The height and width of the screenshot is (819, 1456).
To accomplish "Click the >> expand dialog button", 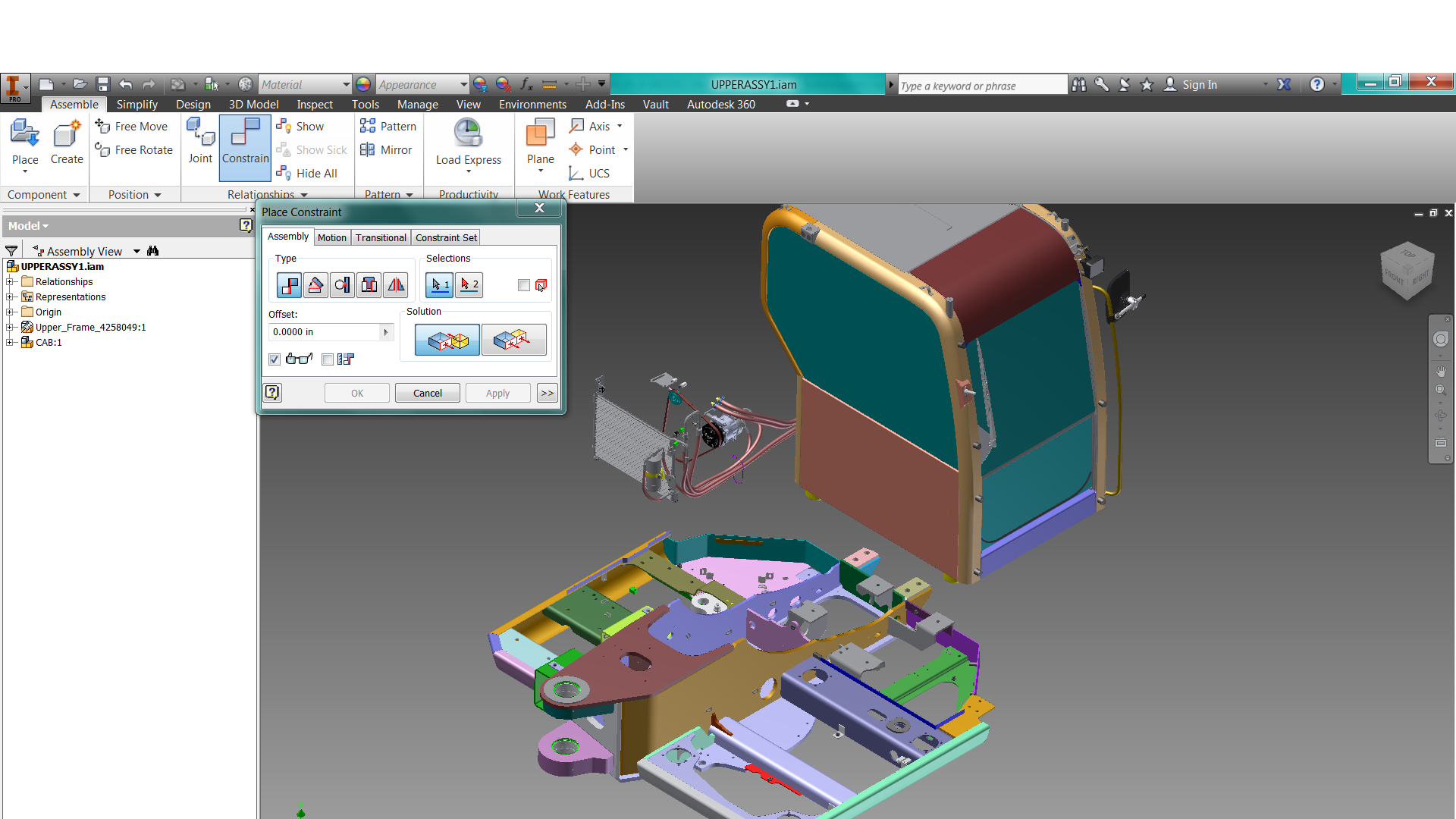I will 548,393.
